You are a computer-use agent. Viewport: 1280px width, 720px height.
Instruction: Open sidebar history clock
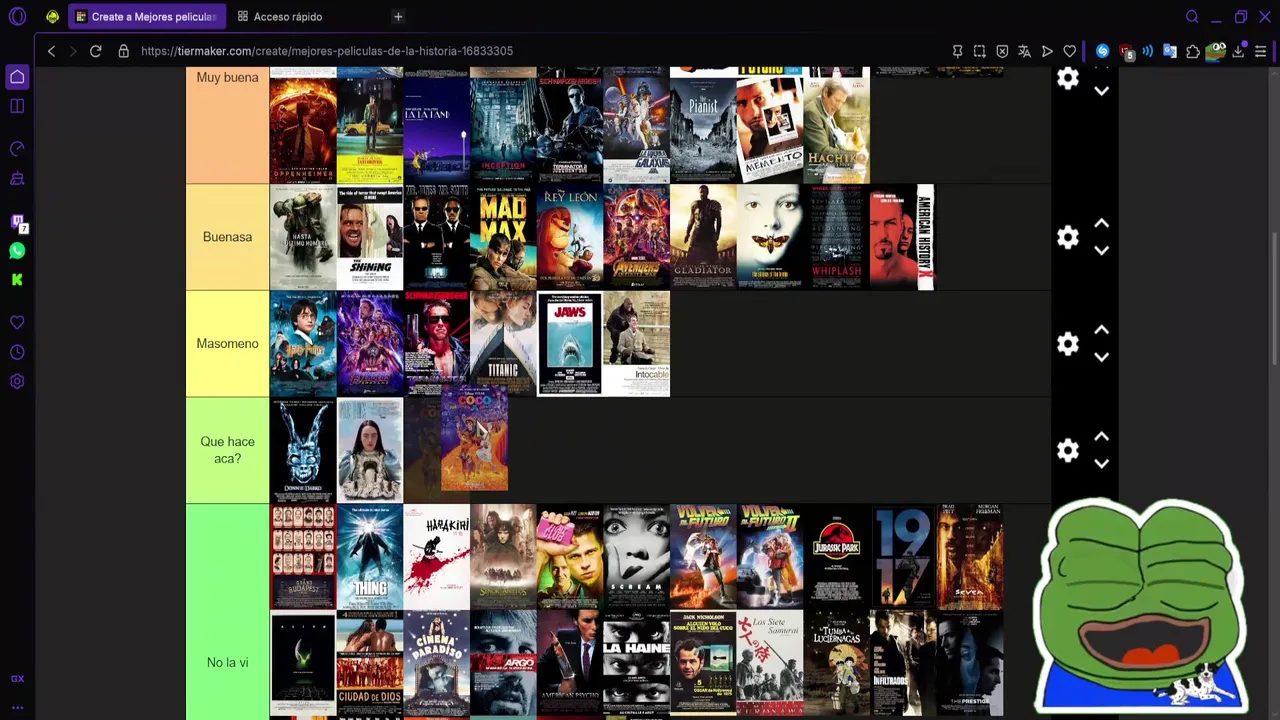pos(17,352)
